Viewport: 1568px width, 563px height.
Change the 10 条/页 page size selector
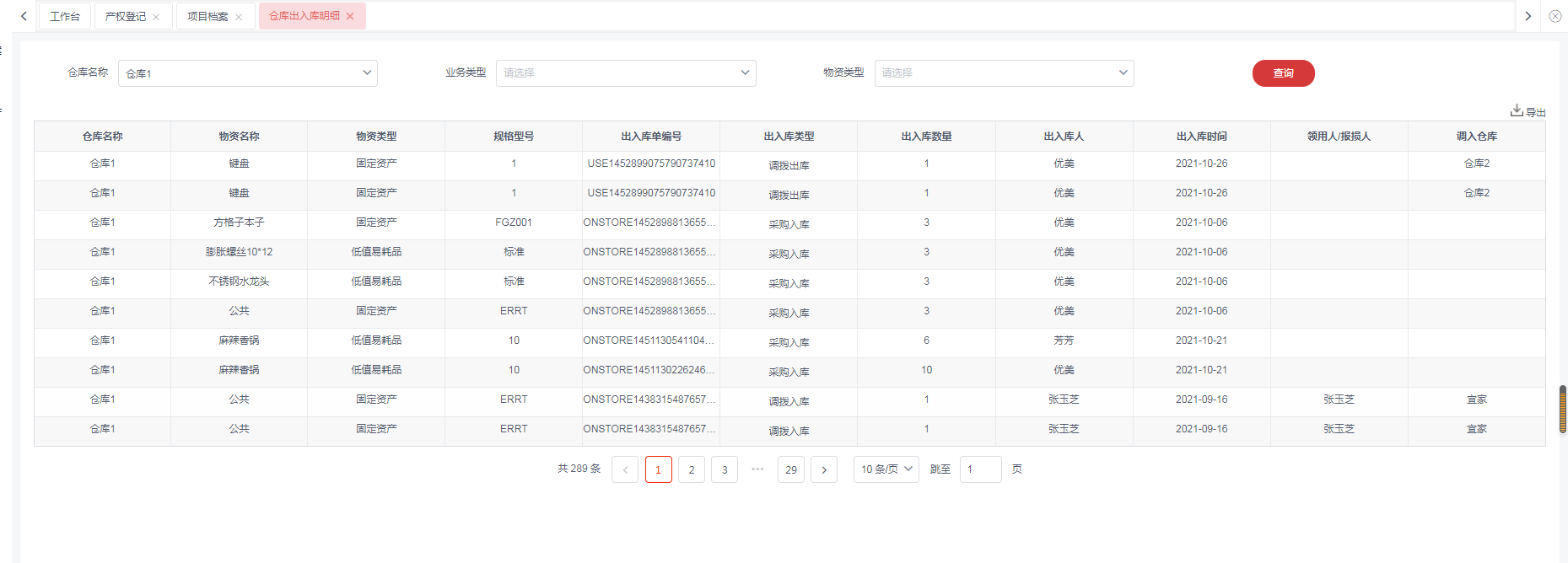[886, 469]
